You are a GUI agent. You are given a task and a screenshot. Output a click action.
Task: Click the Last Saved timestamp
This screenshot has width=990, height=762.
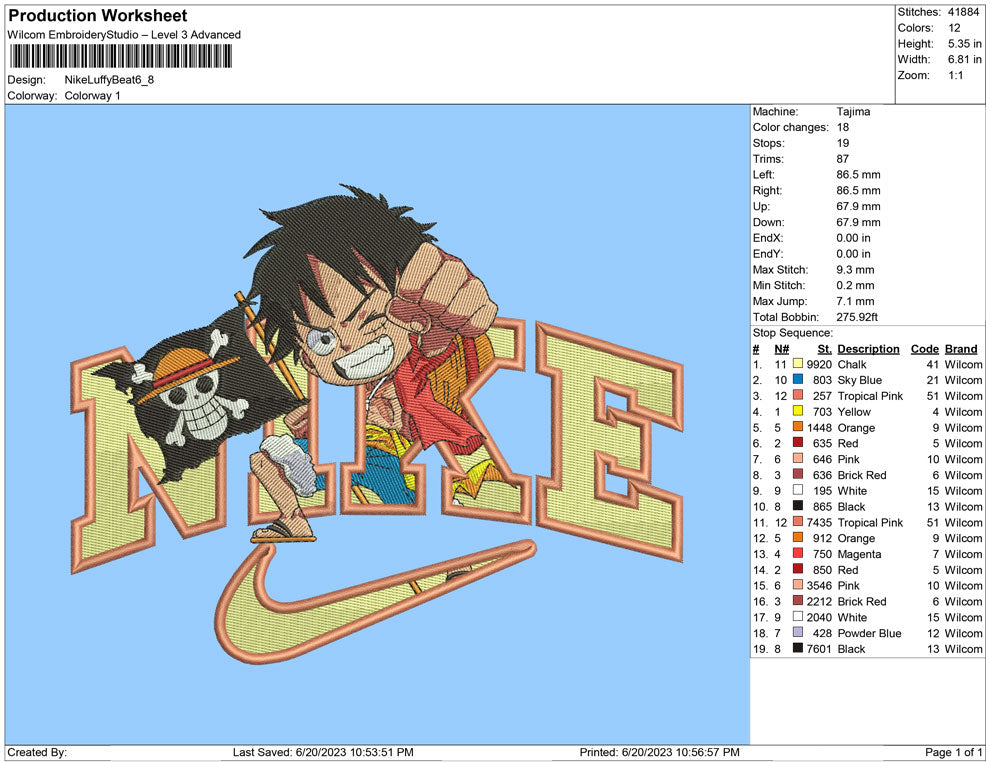click(x=323, y=752)
